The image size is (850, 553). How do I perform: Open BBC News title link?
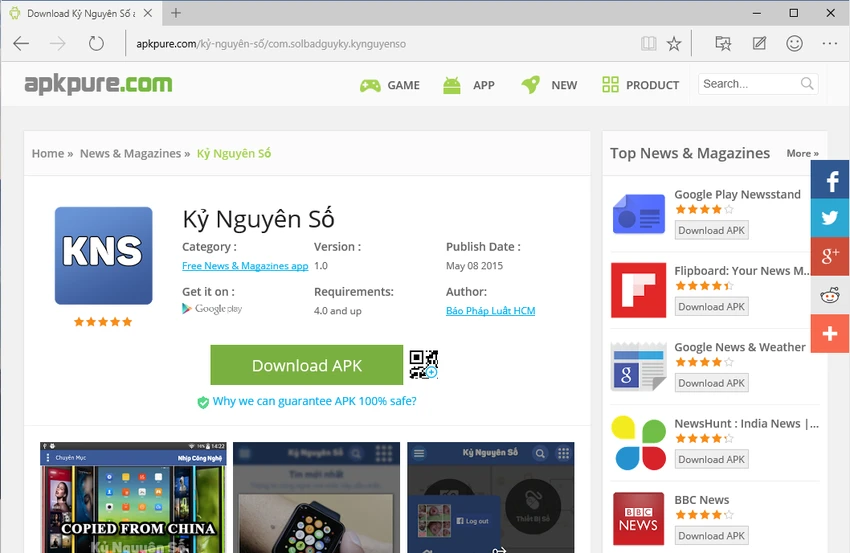pos(701,500)
